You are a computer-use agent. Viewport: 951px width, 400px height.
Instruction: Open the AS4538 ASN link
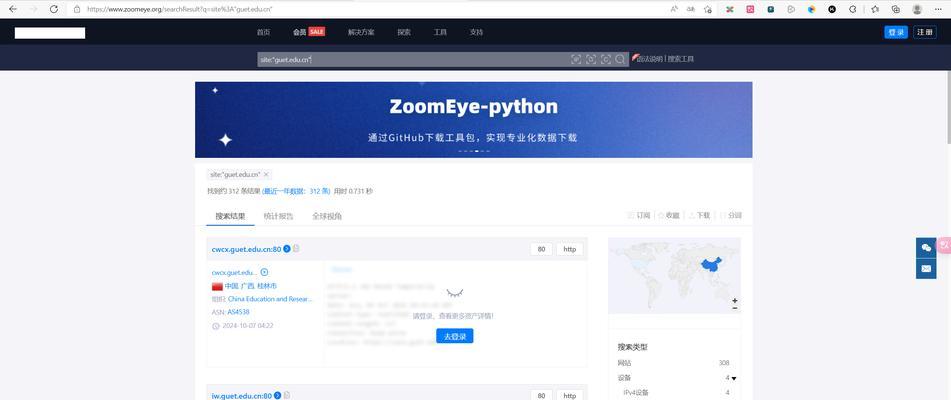tap(238, 312)
